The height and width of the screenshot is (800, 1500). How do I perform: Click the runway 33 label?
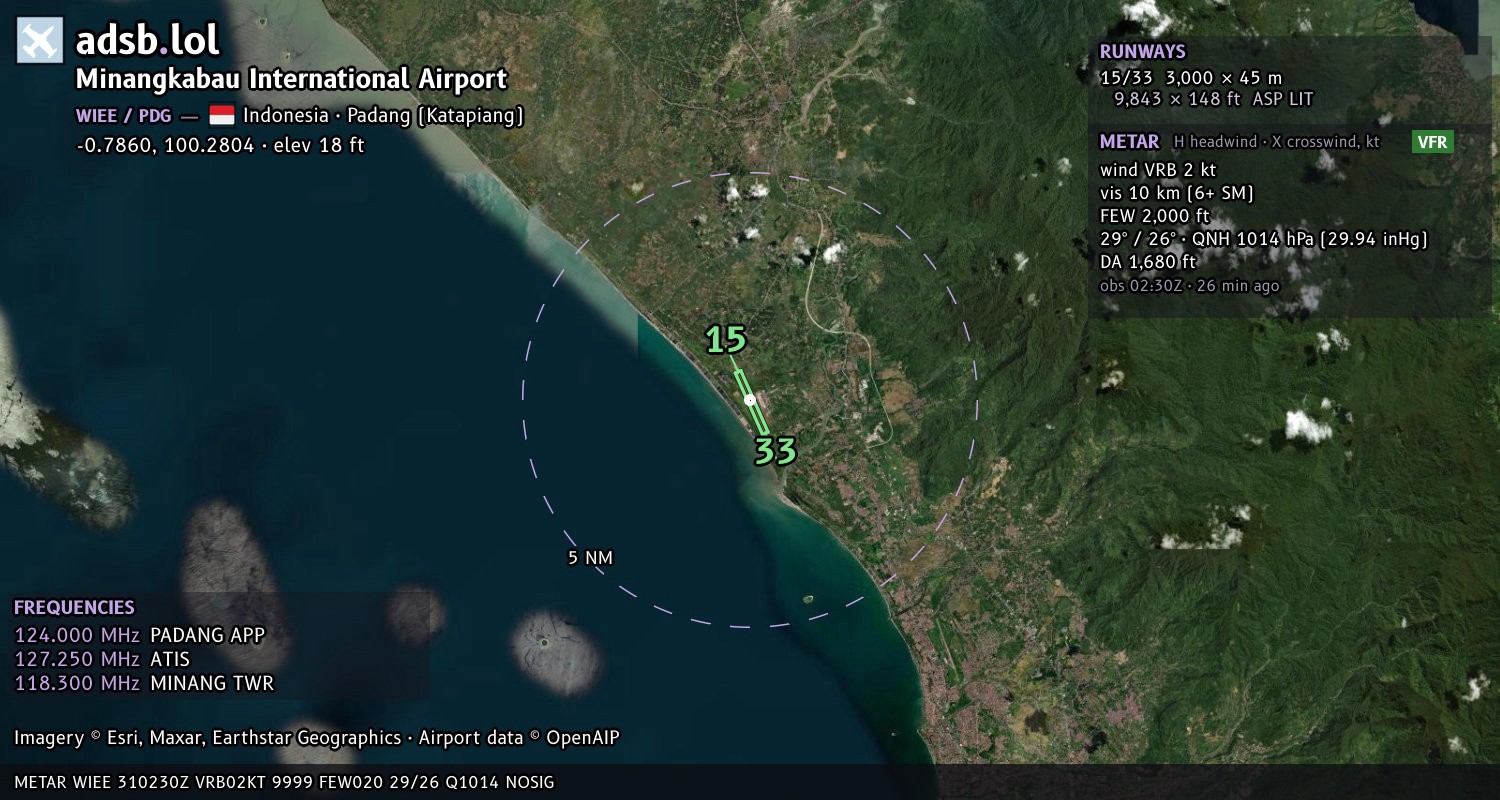click(x=775, y=451)
